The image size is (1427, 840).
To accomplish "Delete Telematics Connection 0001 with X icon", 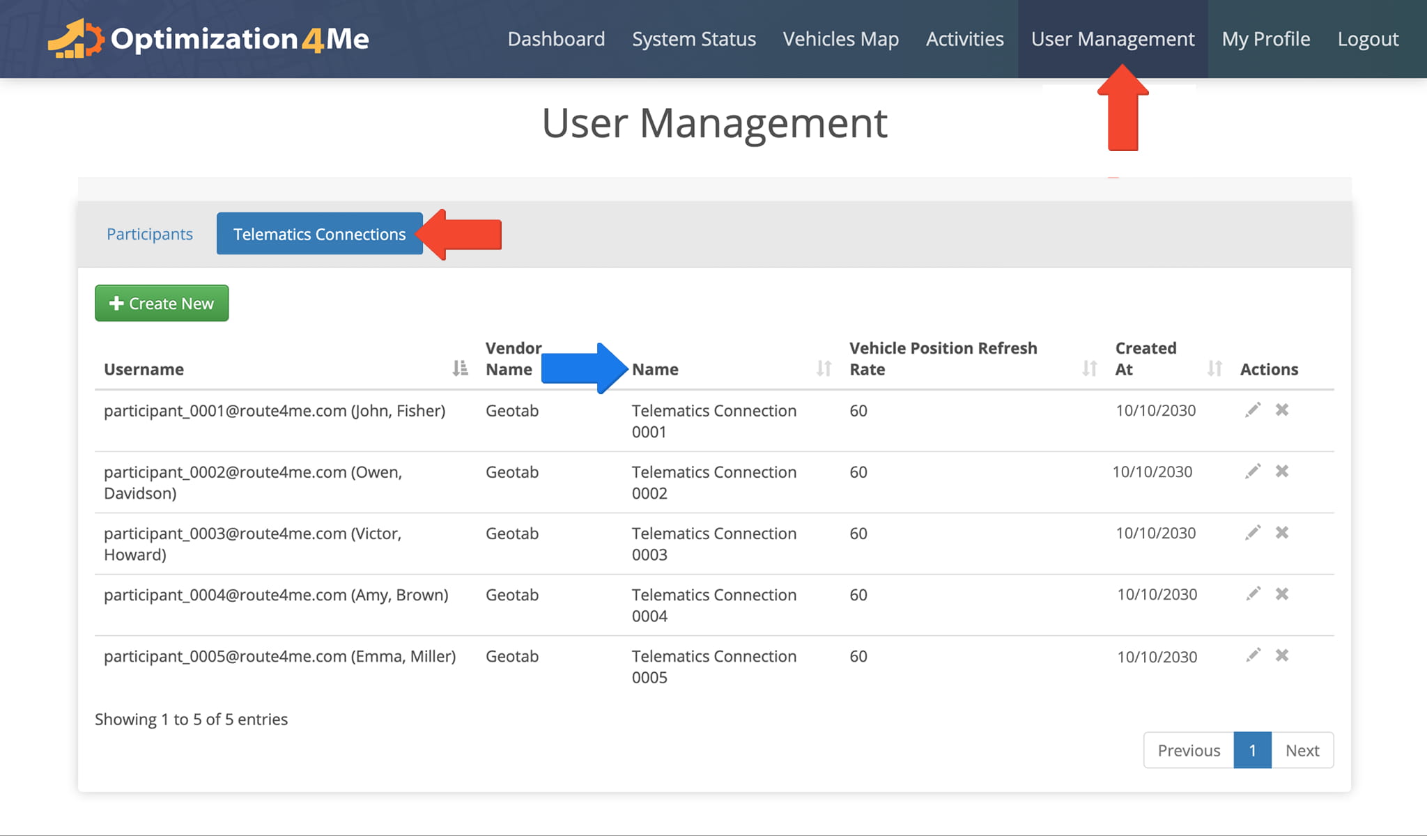I will (x=1282, y=410).
